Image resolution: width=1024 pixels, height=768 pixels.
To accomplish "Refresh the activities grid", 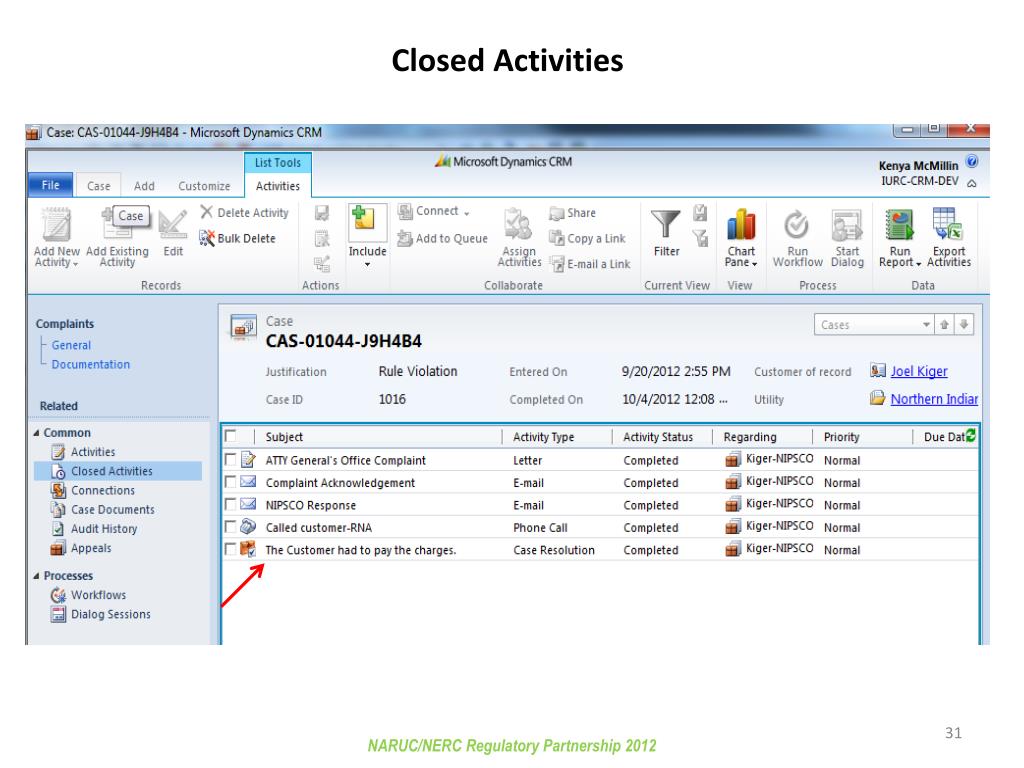I will pyautogui.click(x=970, y=436).
